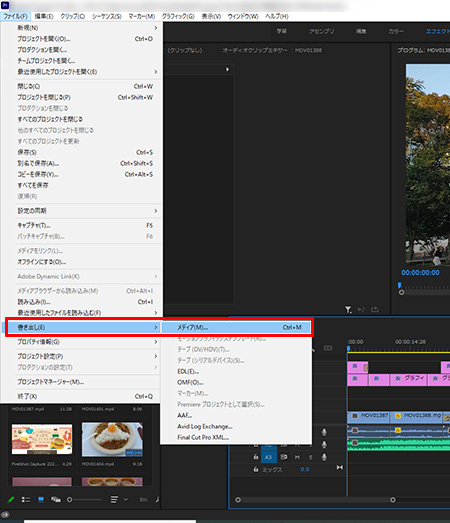Open the ウィンドウ(W) menu

243,16
